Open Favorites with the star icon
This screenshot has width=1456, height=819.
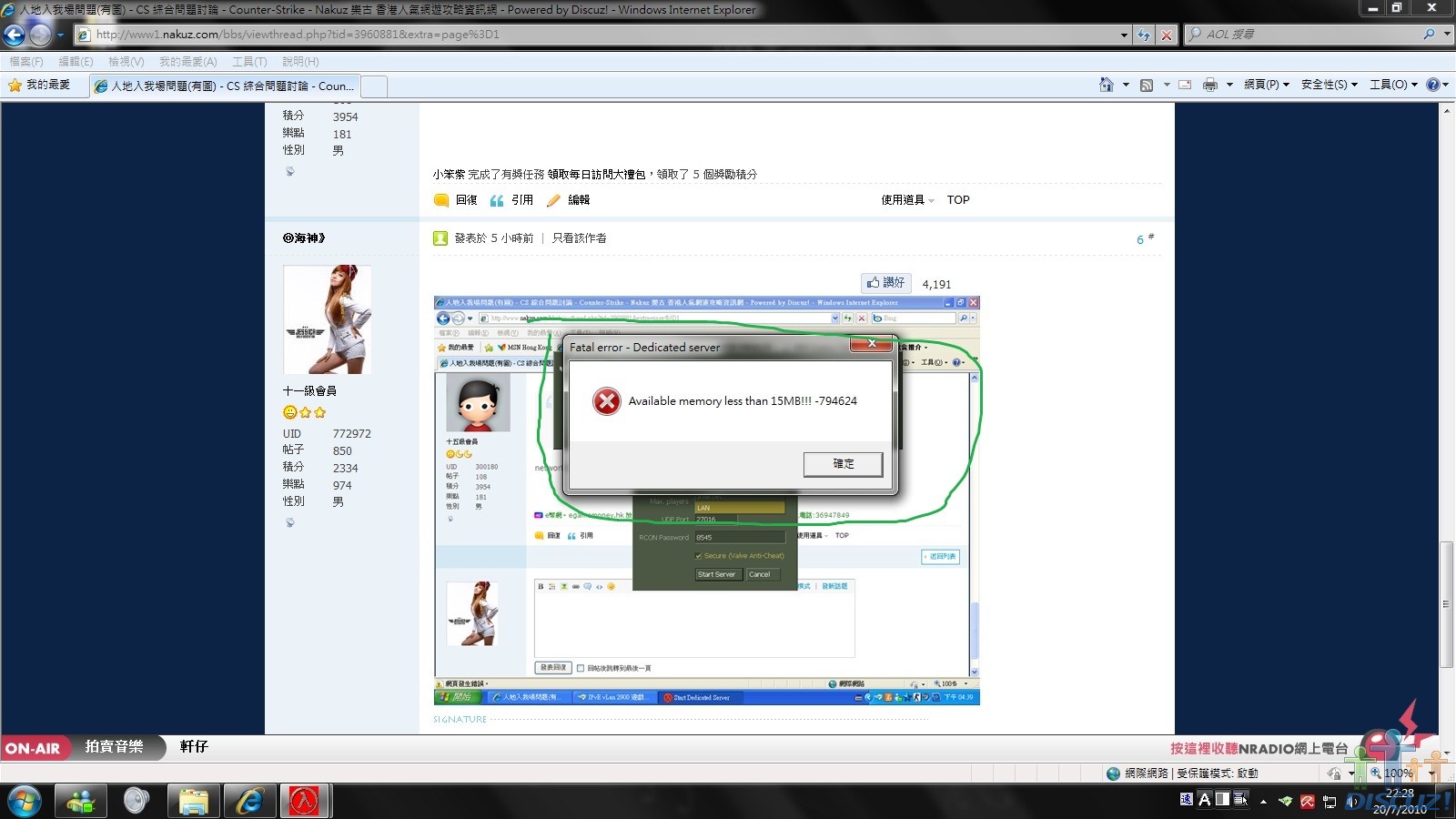click(15, 85)
